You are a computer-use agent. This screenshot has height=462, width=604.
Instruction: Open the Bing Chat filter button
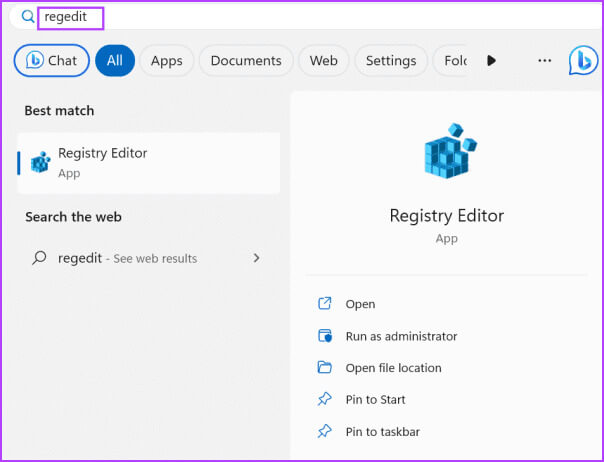52,60
